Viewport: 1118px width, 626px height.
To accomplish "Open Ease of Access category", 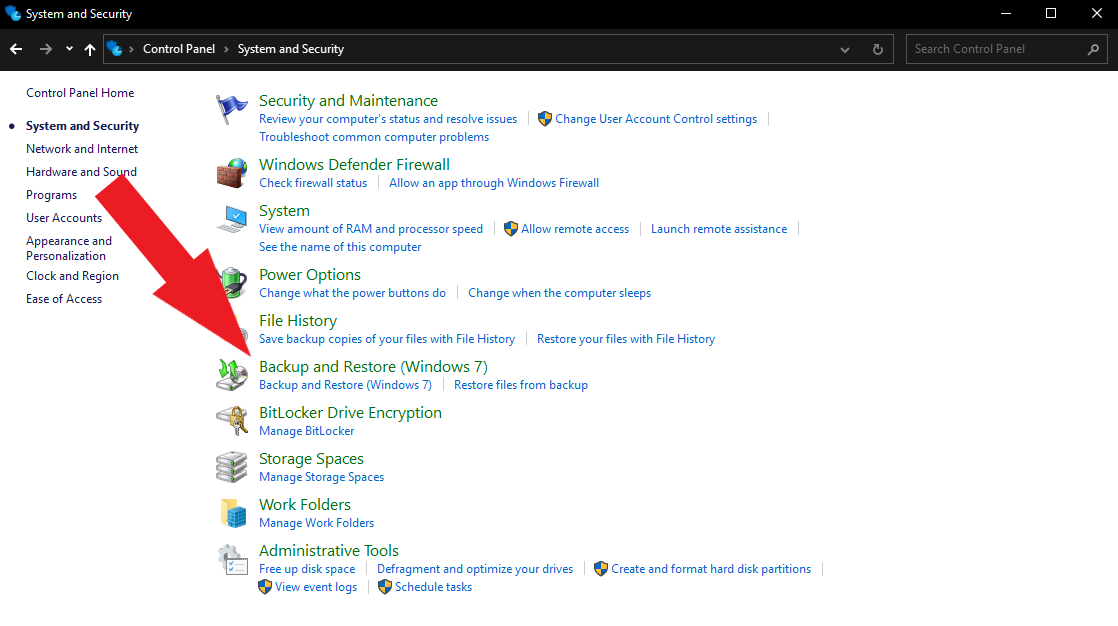I will [x=64, y=299].
